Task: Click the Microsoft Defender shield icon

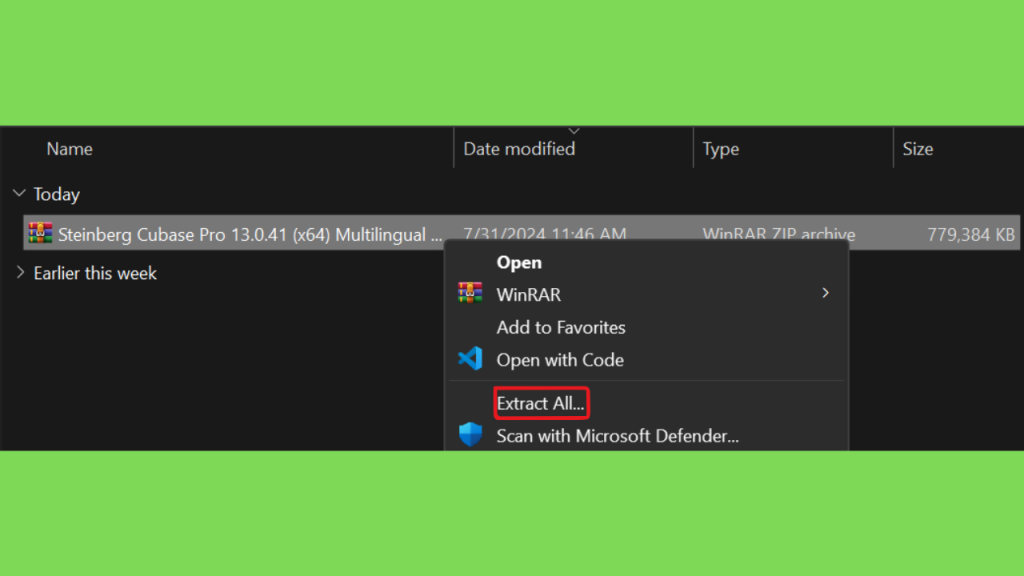Action: click(x=470, y=435)
